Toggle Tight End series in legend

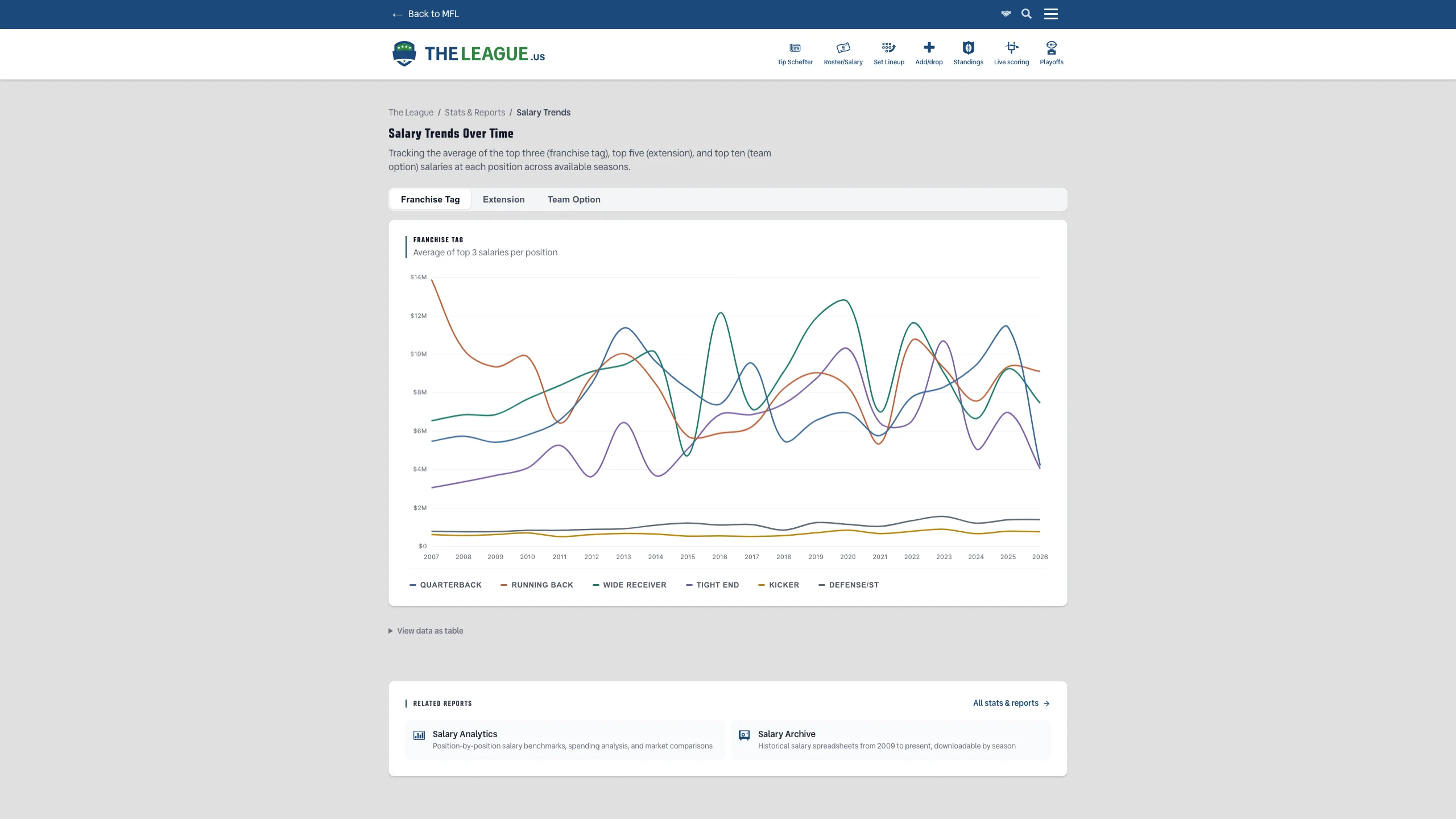712,585
